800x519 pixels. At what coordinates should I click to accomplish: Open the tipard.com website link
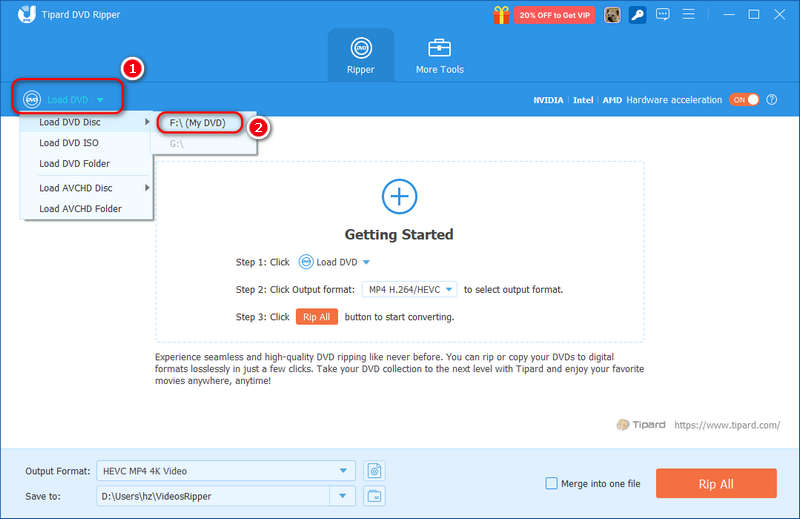pos(727,425)
